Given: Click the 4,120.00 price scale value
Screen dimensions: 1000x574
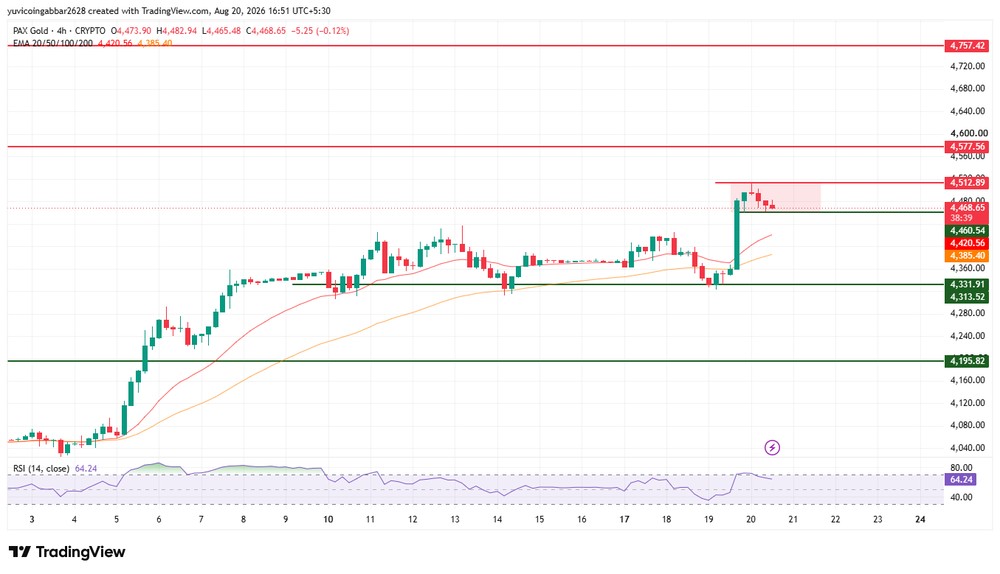Looking at the screenshot, I should tap(967, 403).
